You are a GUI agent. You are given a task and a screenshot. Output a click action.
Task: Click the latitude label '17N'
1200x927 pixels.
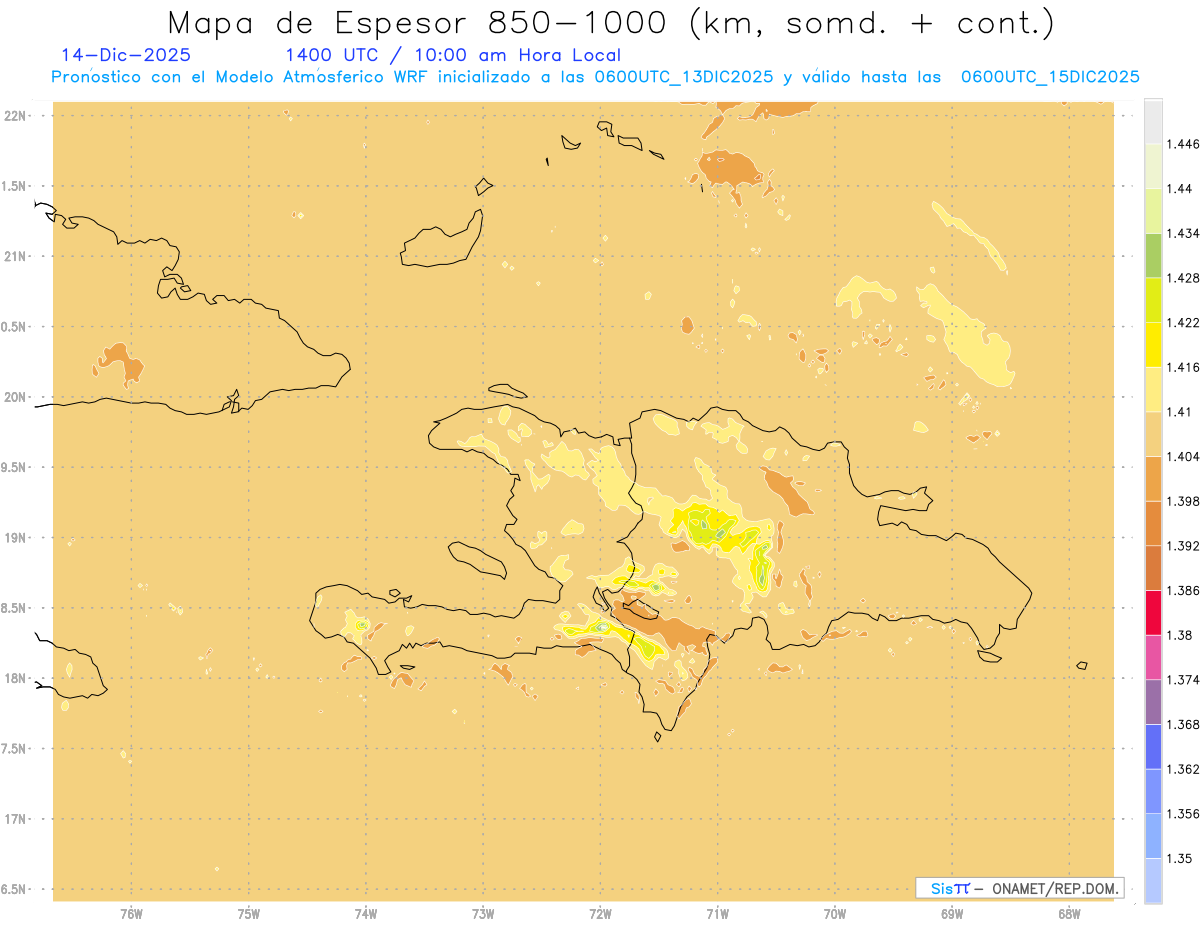click(x=16, y=818)
